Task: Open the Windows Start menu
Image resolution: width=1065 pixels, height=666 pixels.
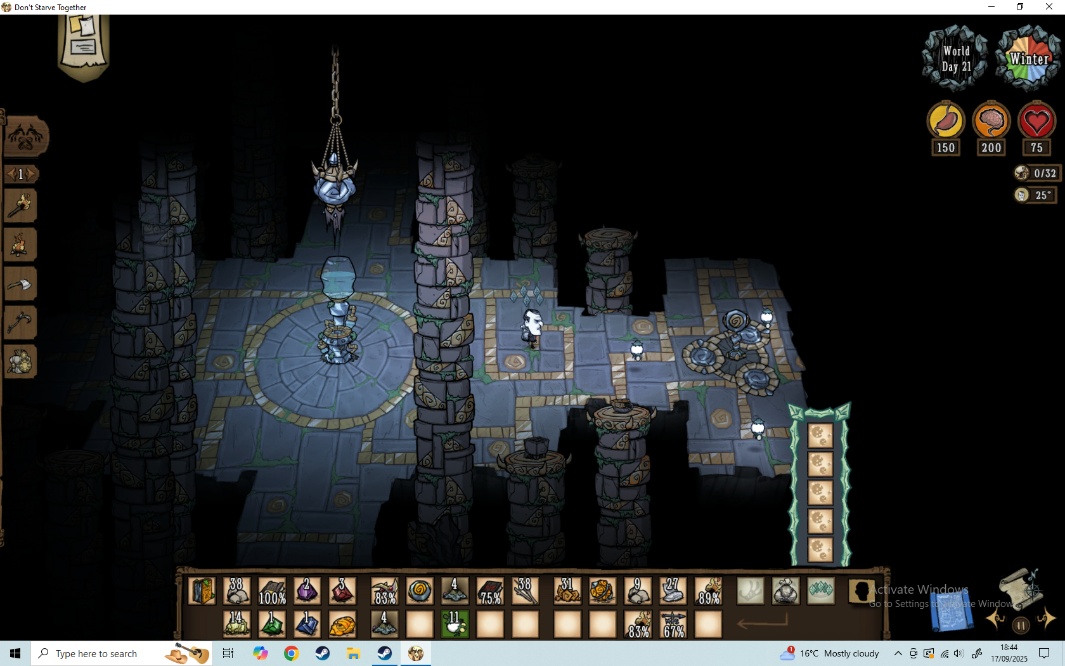Action: pyautogui.click(x=15, y=653)
